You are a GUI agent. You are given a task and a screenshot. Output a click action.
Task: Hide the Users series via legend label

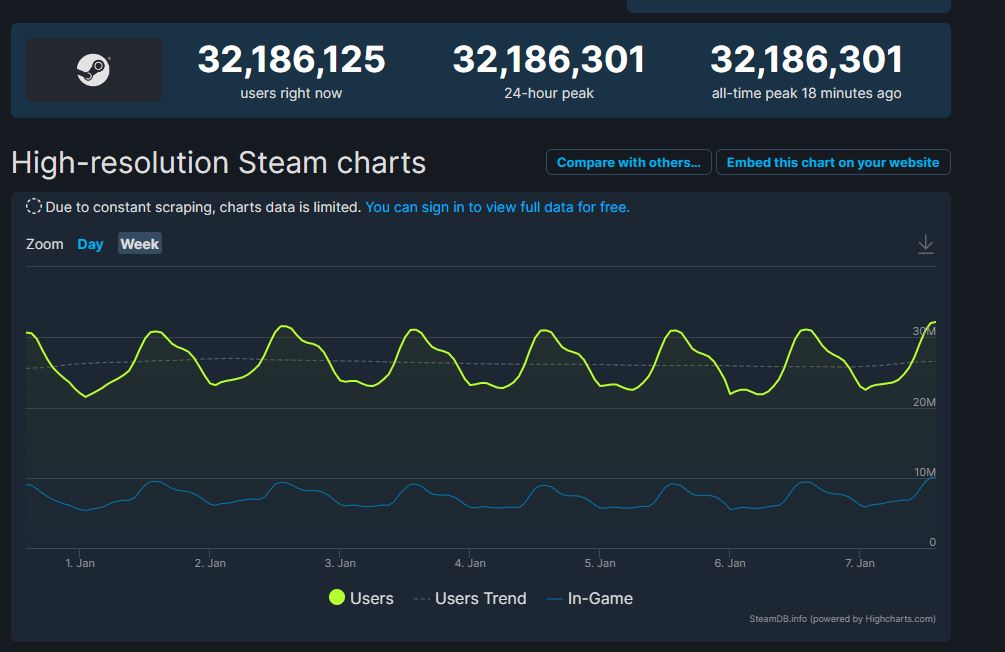pyautogui.click(x=372, y=598)
